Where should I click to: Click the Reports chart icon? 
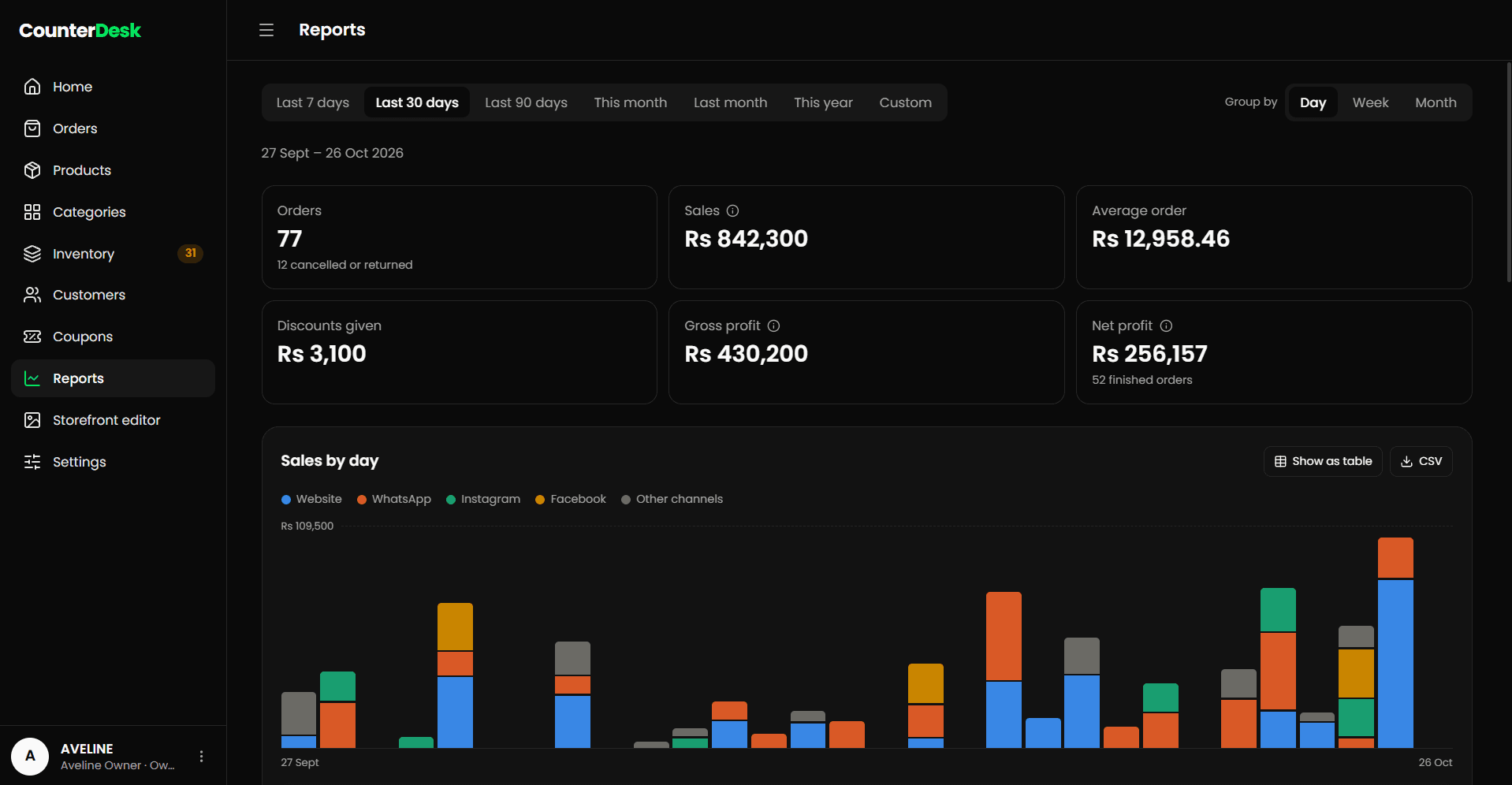point(32,378)
